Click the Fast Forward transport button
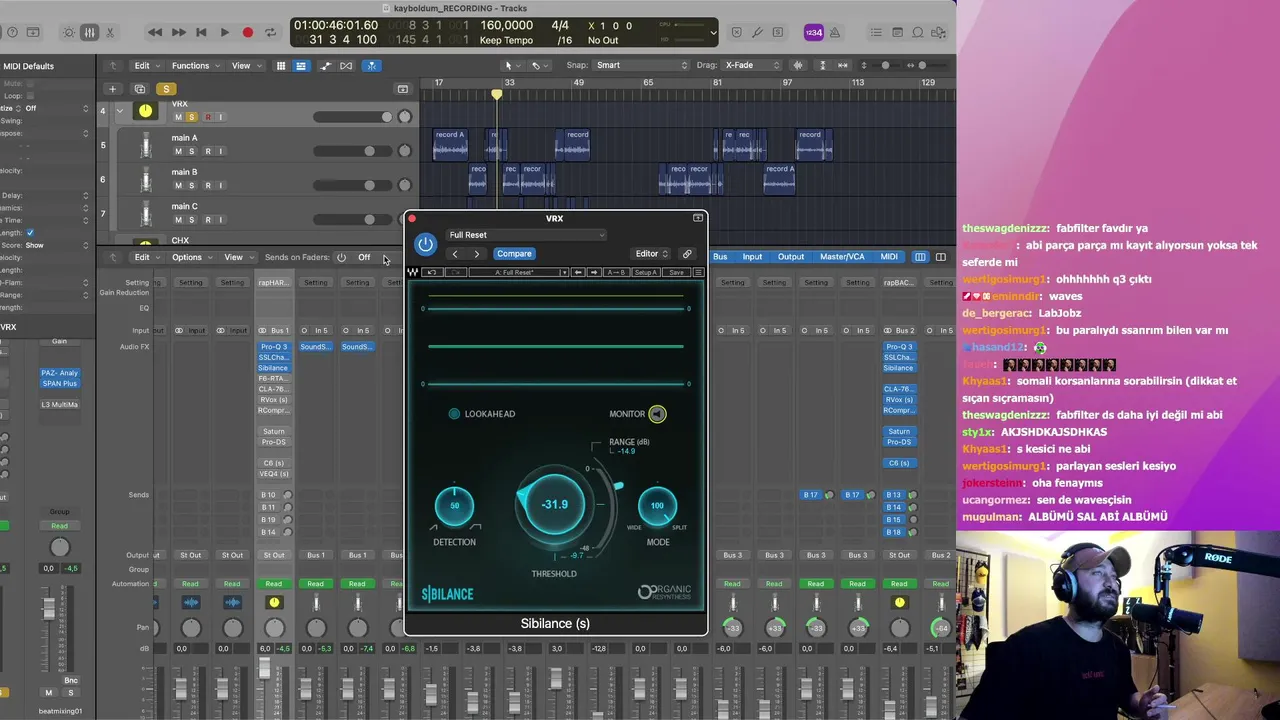The height and width of the screenshot is (720, 1280). tap(178, 32)
